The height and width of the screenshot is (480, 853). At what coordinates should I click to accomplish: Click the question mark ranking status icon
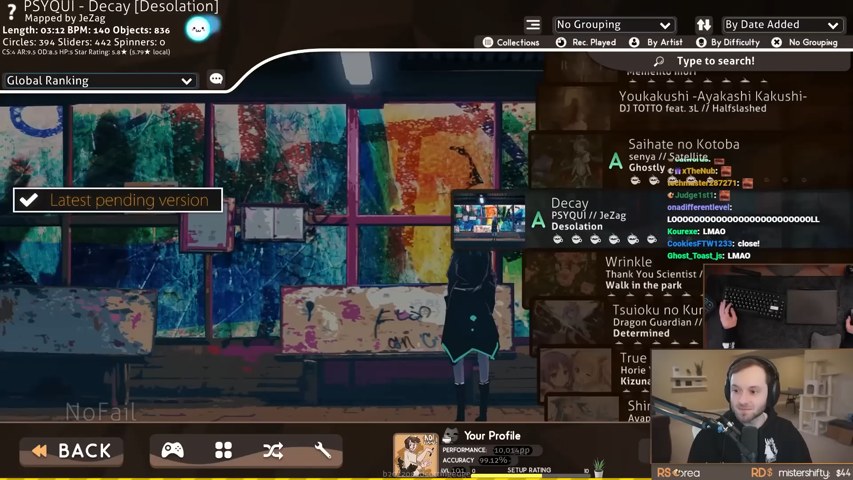coord(11,12)
